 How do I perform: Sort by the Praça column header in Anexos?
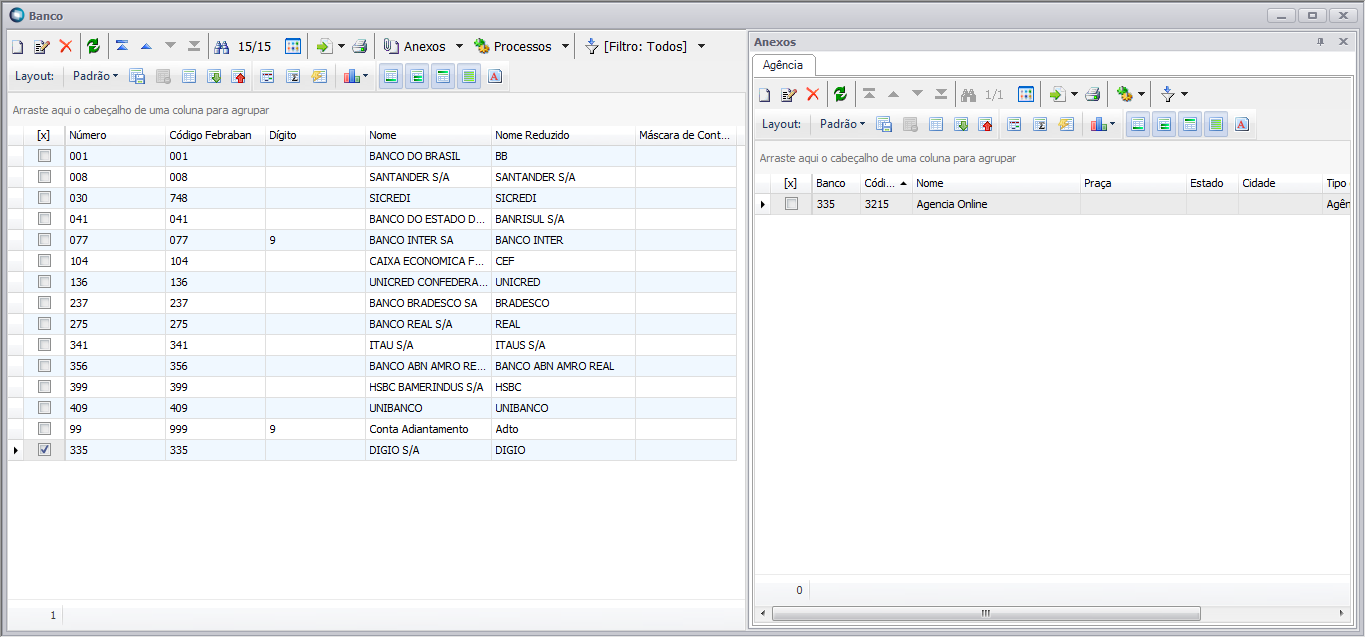click(x=1133, y=183)
